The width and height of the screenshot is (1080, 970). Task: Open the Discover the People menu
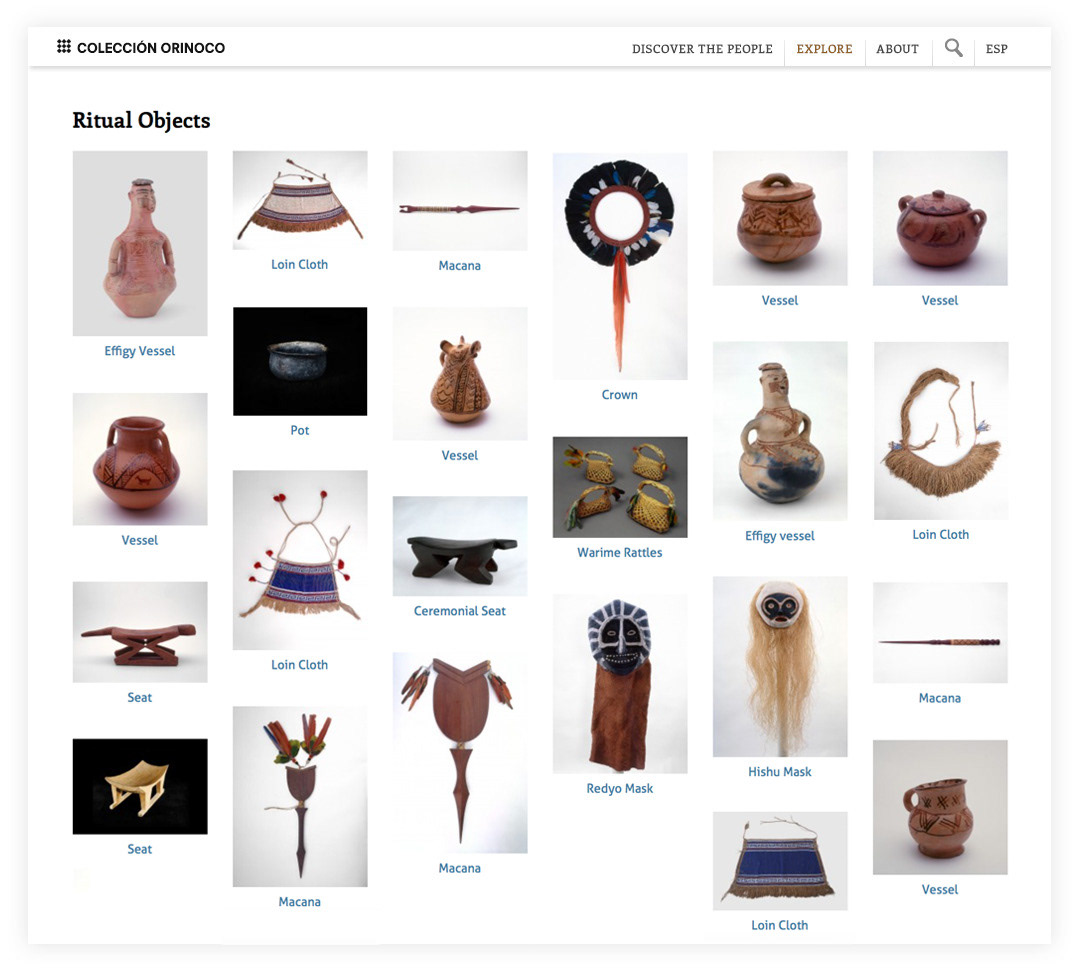702,49
